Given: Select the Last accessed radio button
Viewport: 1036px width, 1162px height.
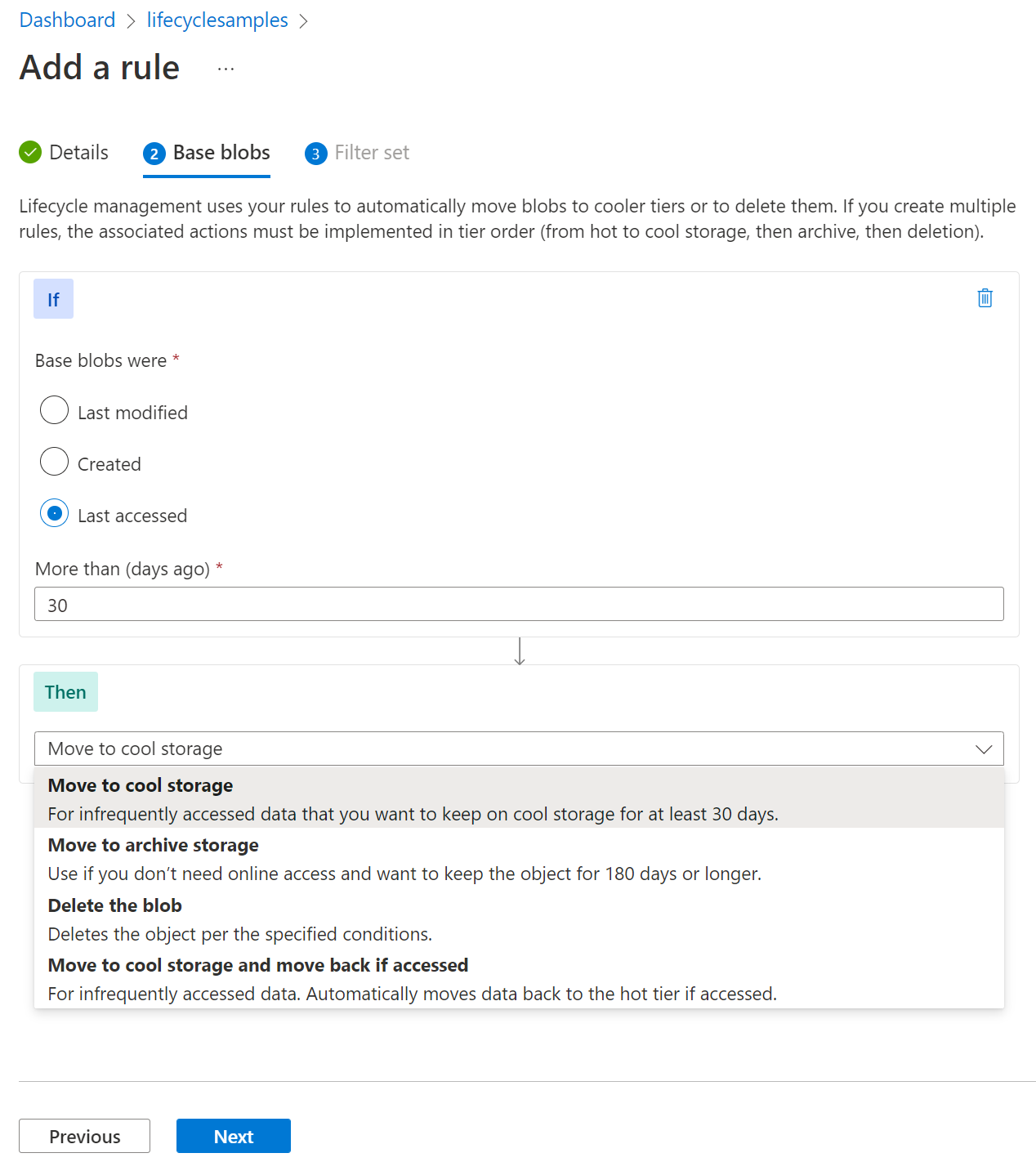Looking at the screenshot, I should [55, 513].
